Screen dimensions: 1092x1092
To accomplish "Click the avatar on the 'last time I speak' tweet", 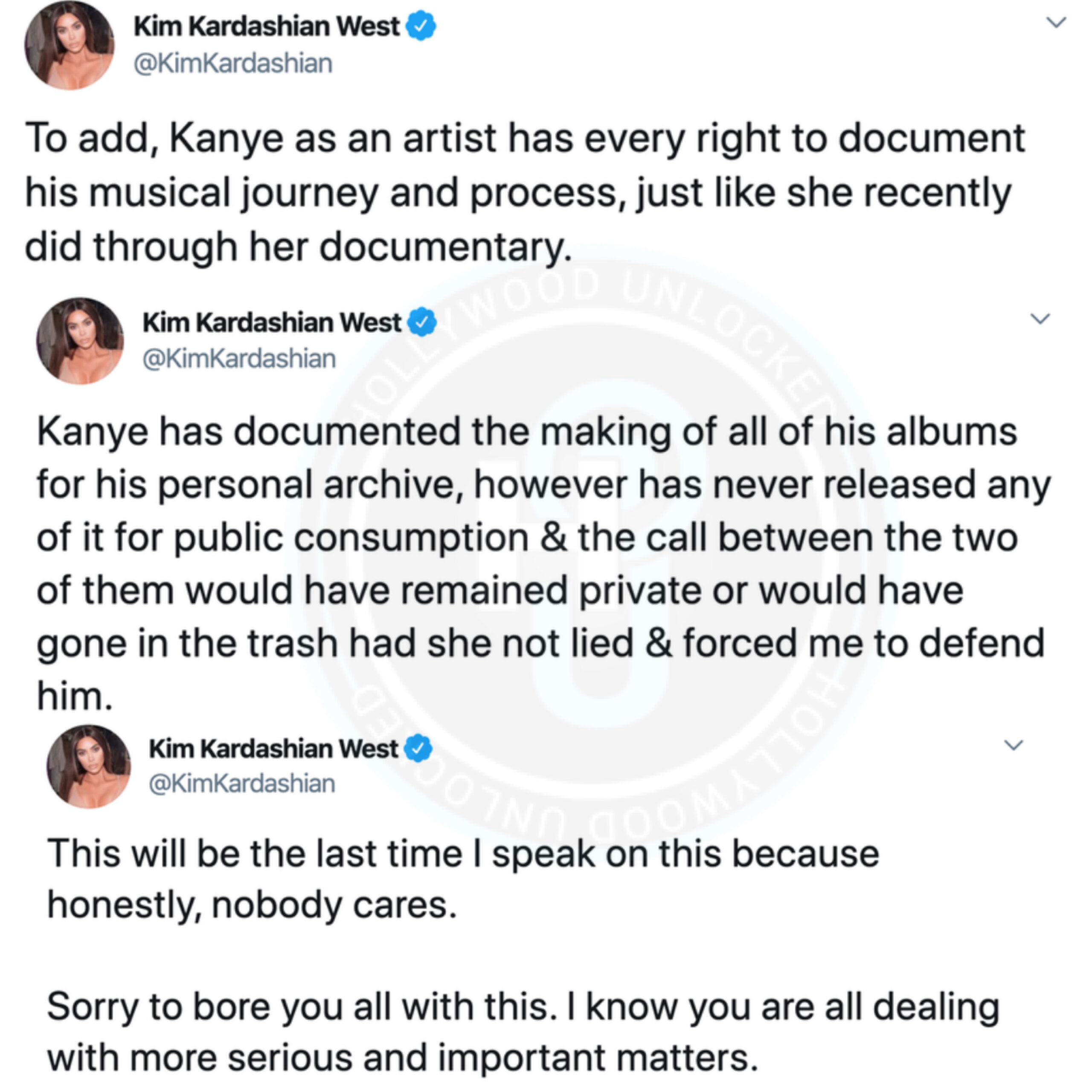I will (x=89, y=767).
